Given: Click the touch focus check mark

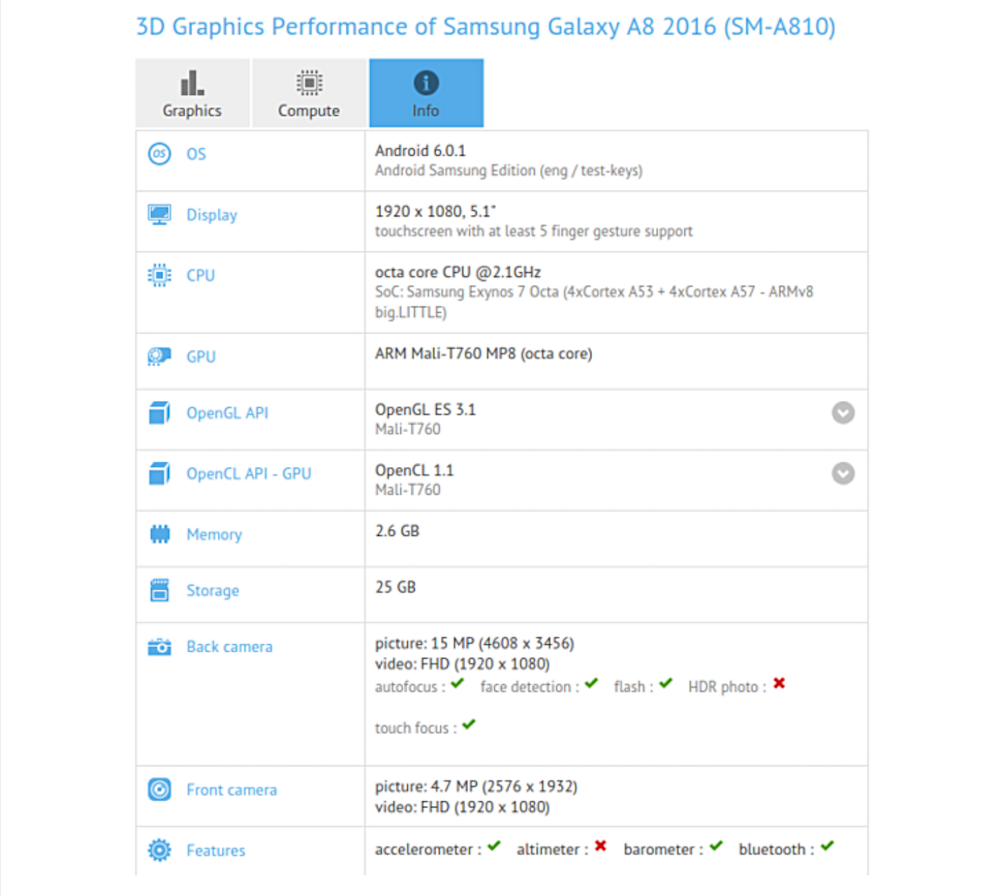Looking at the screenshot, I should [469, 725].
